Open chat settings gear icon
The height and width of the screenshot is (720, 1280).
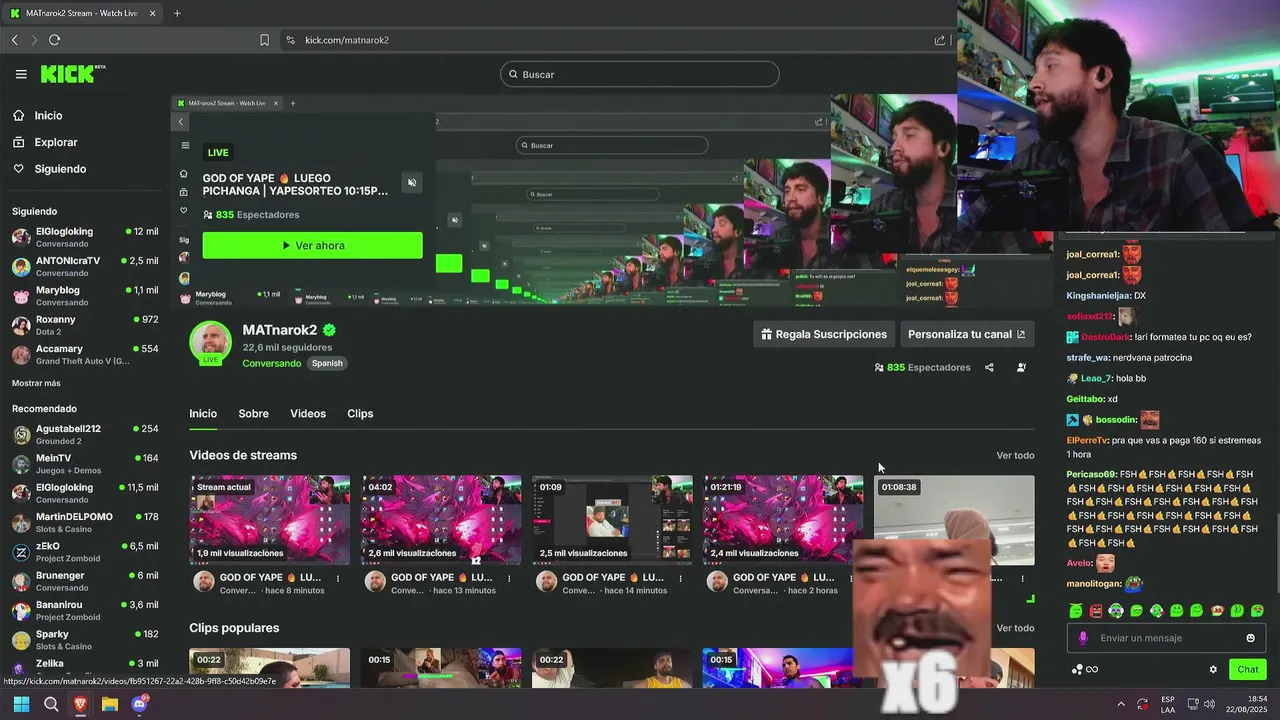pos(1213,669)
